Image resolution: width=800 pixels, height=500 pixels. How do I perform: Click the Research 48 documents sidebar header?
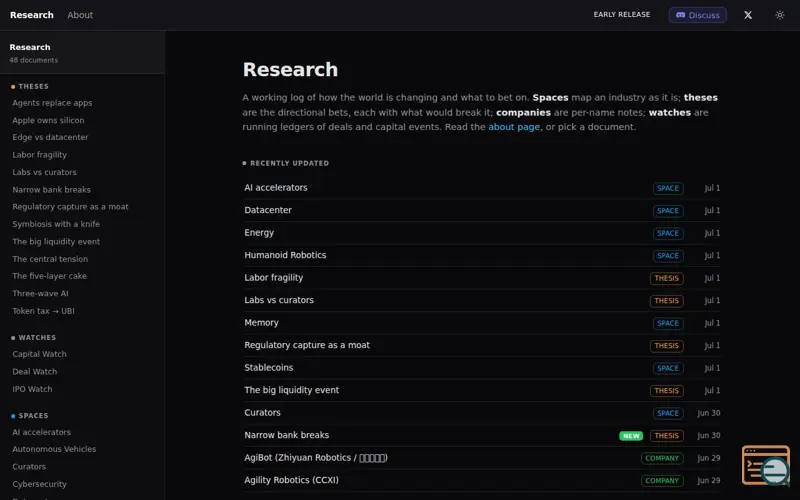coord(82,53)
